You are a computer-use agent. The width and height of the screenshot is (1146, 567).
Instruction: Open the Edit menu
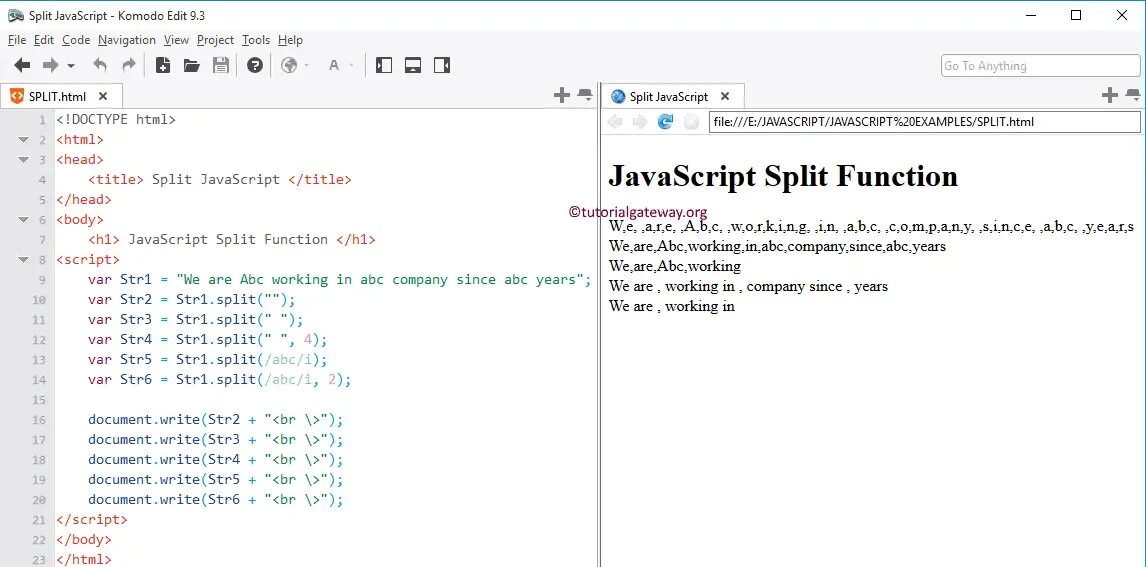click(44, 40)
